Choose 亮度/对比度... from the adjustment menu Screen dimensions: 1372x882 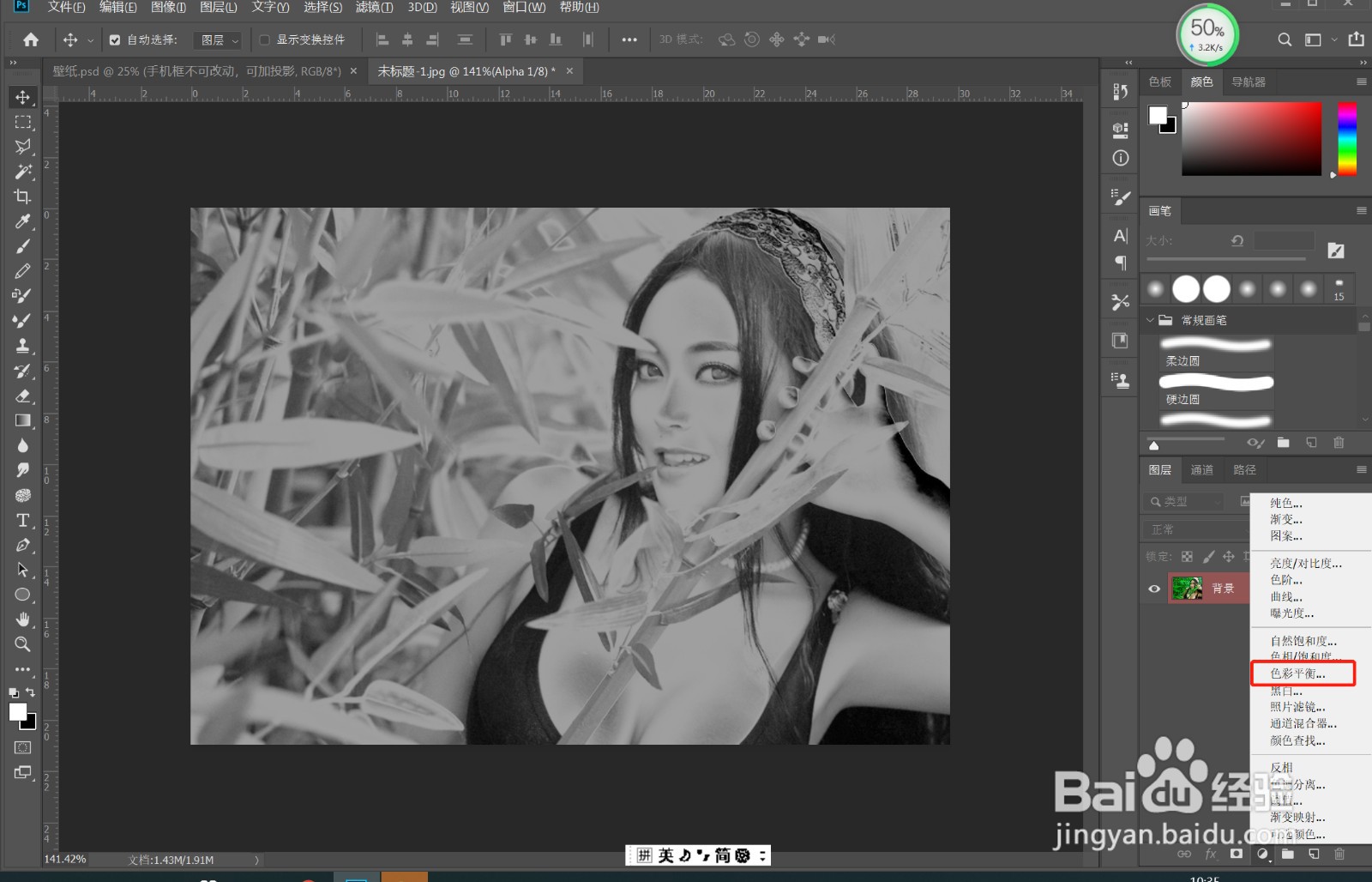[1306, 564]
